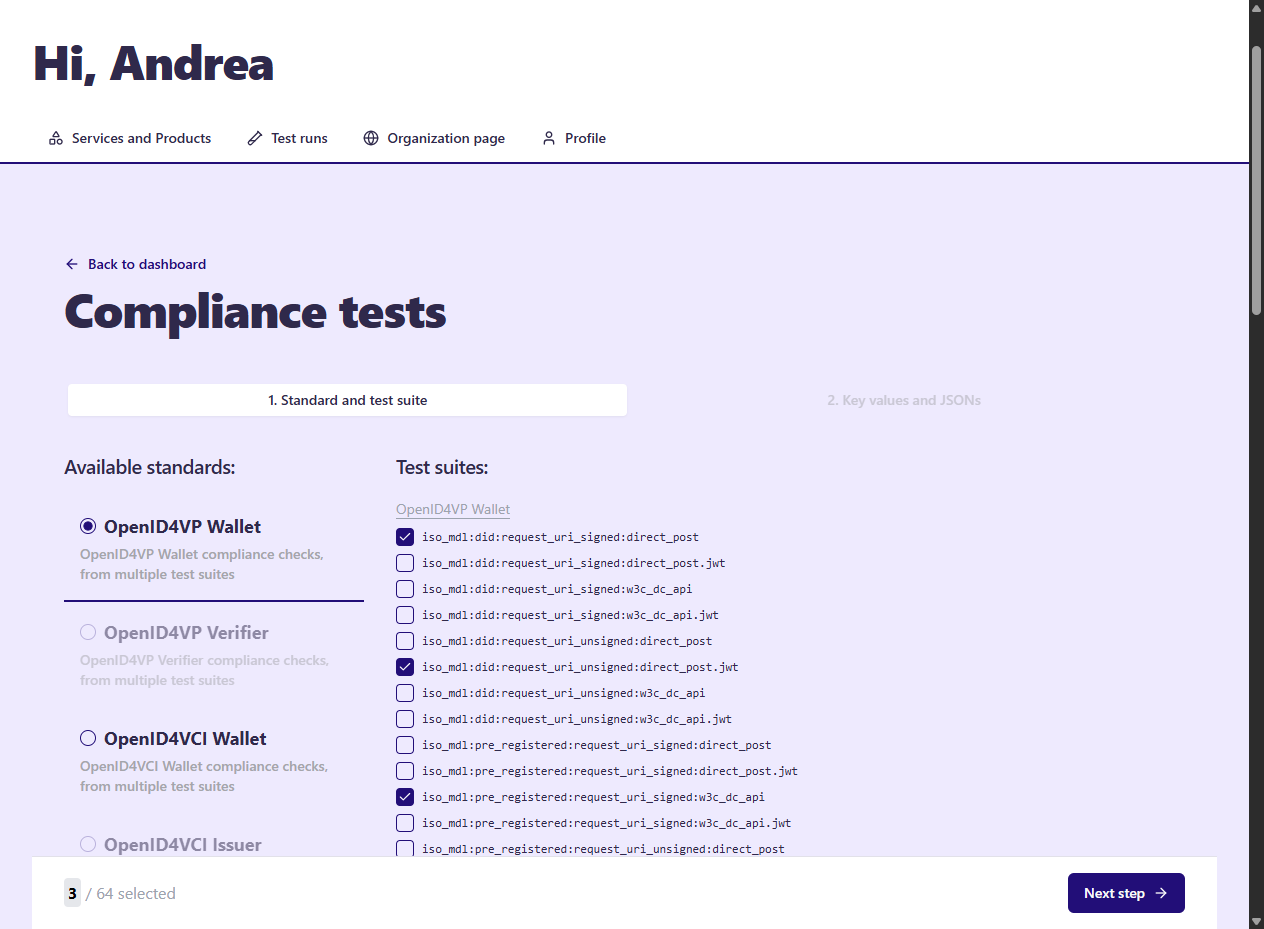Click the back arrow icon beside Back to dashboard
Screen dimensions: 1264x929
[x=72, y=264]
